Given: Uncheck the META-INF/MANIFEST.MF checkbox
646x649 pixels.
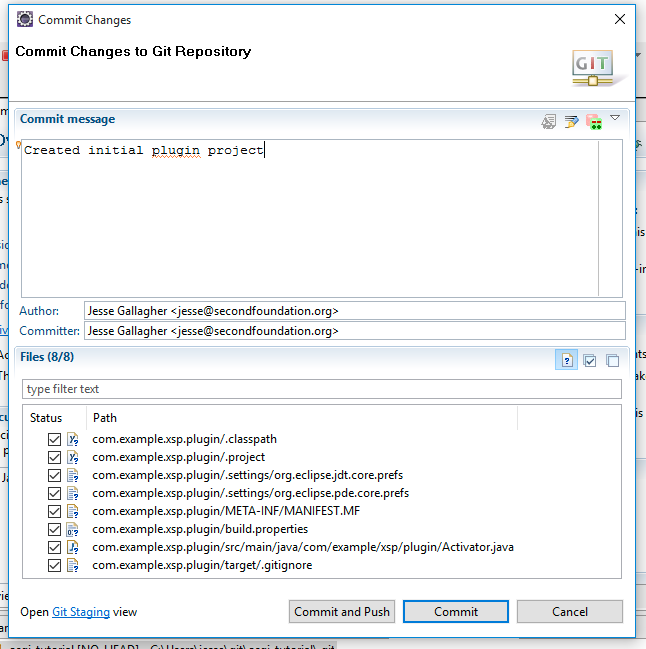Looking at the screenshot, I should click(x=54, y=511).
